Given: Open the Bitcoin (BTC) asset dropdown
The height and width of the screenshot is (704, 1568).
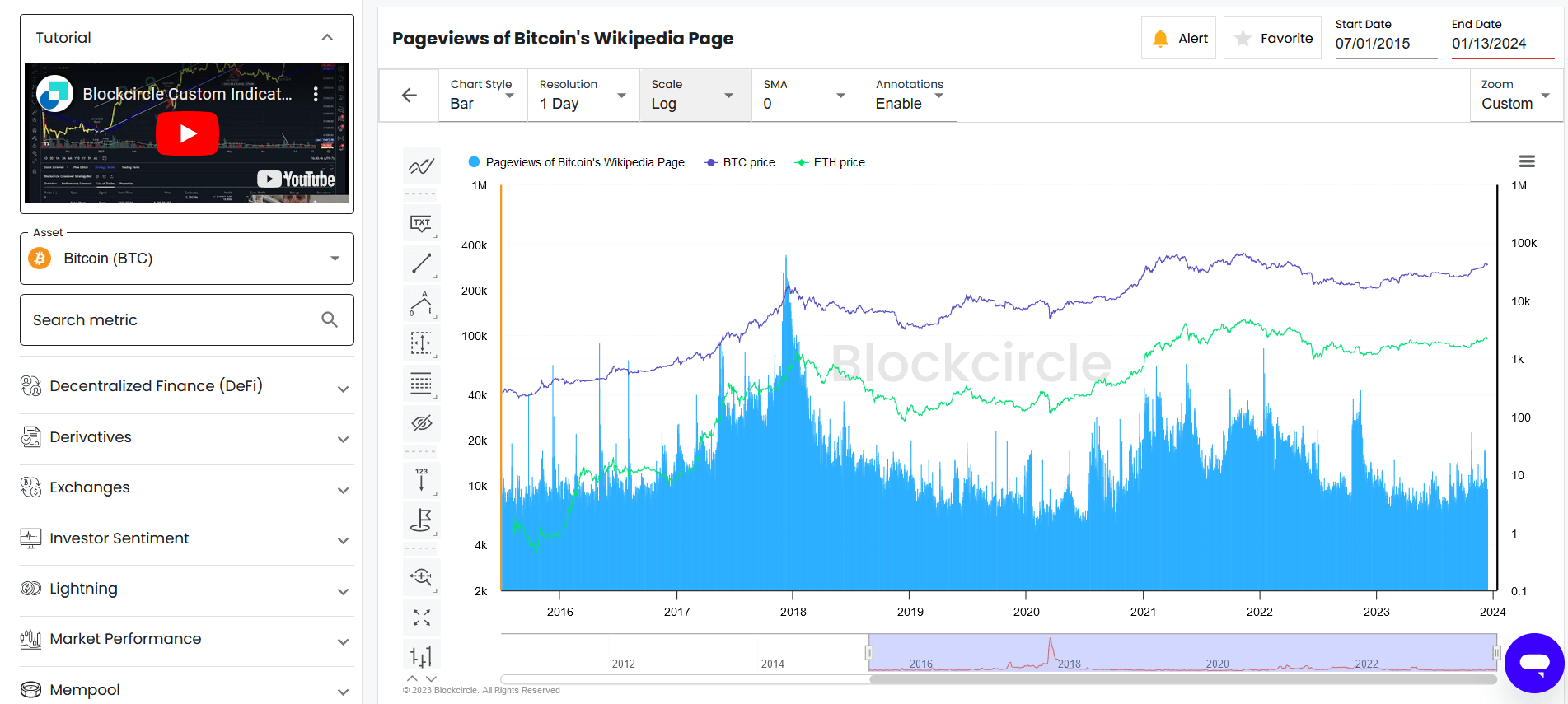Looking at the screenshot, I should pos(187,259).
